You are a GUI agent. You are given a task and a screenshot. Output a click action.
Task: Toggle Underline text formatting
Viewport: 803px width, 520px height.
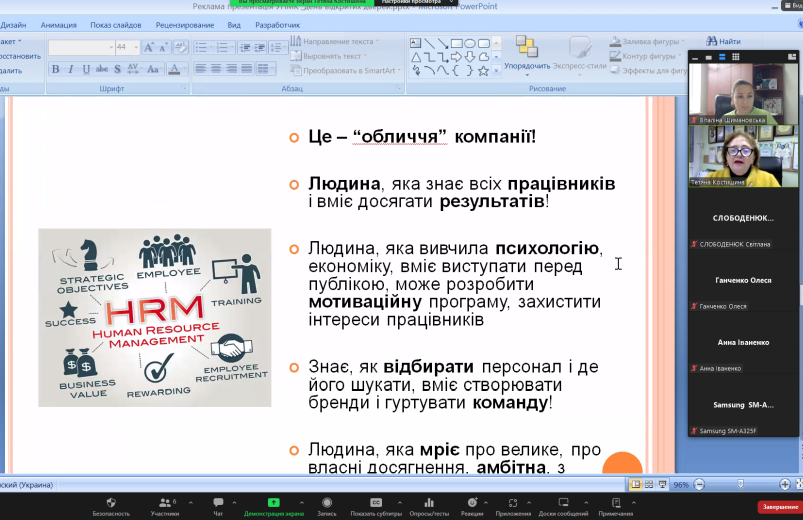86,69
